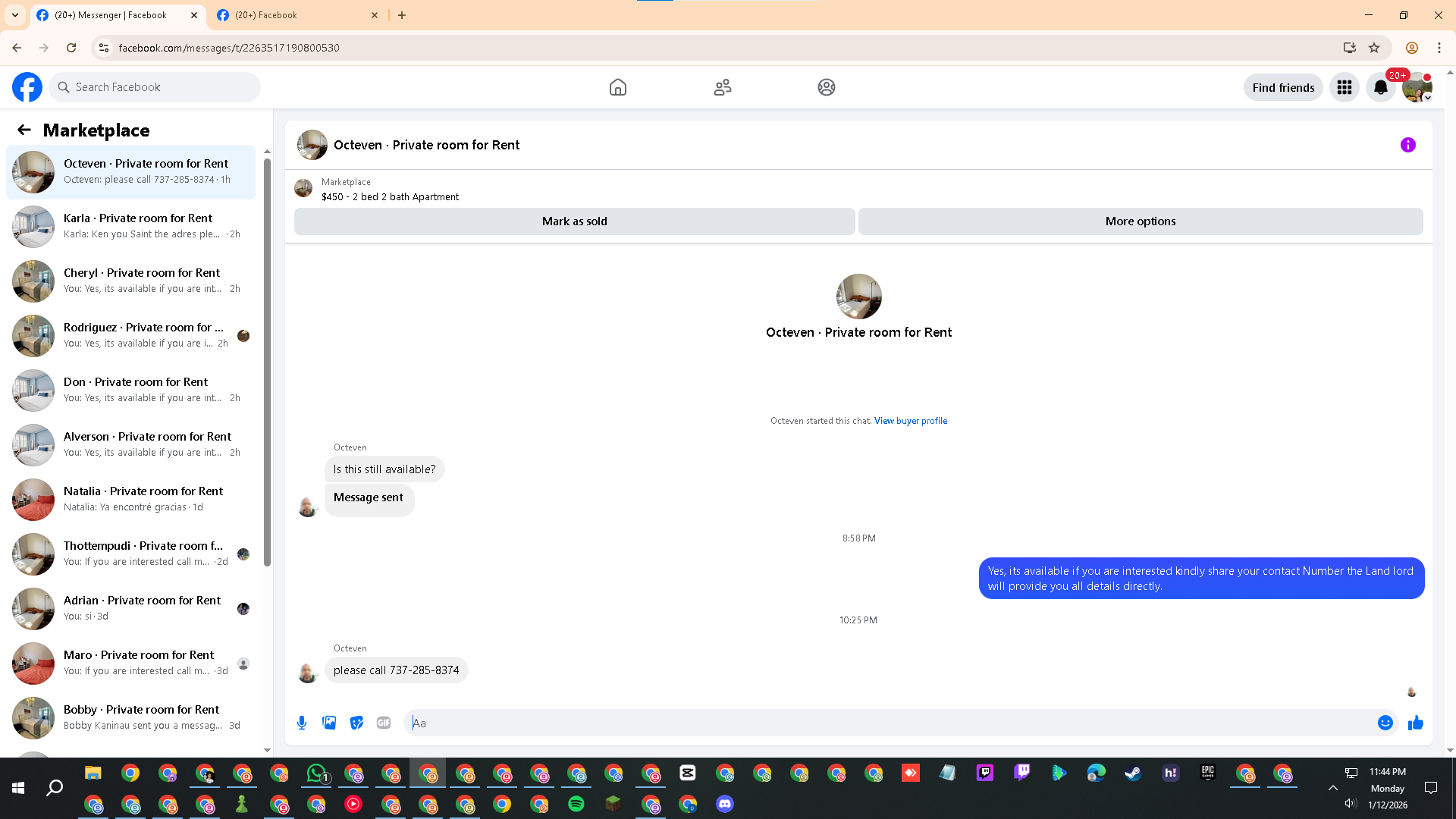Click the Mark as sold button
Viewport: 1456px width, 819px height.
click(x=574, y=221)
